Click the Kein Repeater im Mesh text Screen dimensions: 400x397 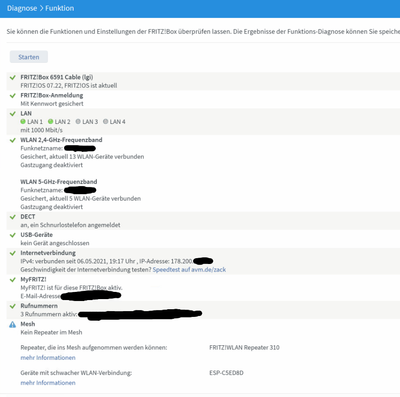coord(51,332)
